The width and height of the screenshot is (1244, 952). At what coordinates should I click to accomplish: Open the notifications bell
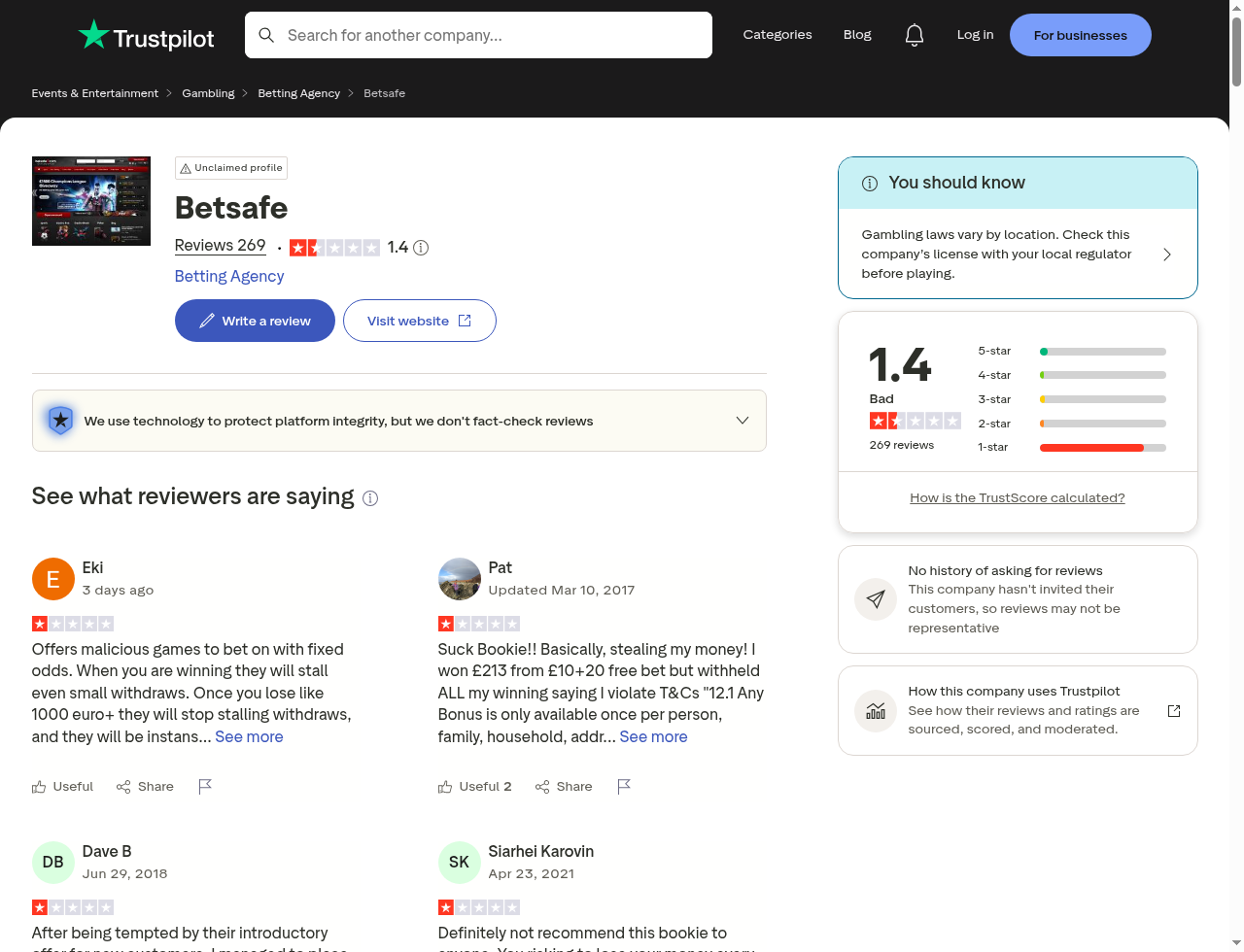(x=915, y=35)
